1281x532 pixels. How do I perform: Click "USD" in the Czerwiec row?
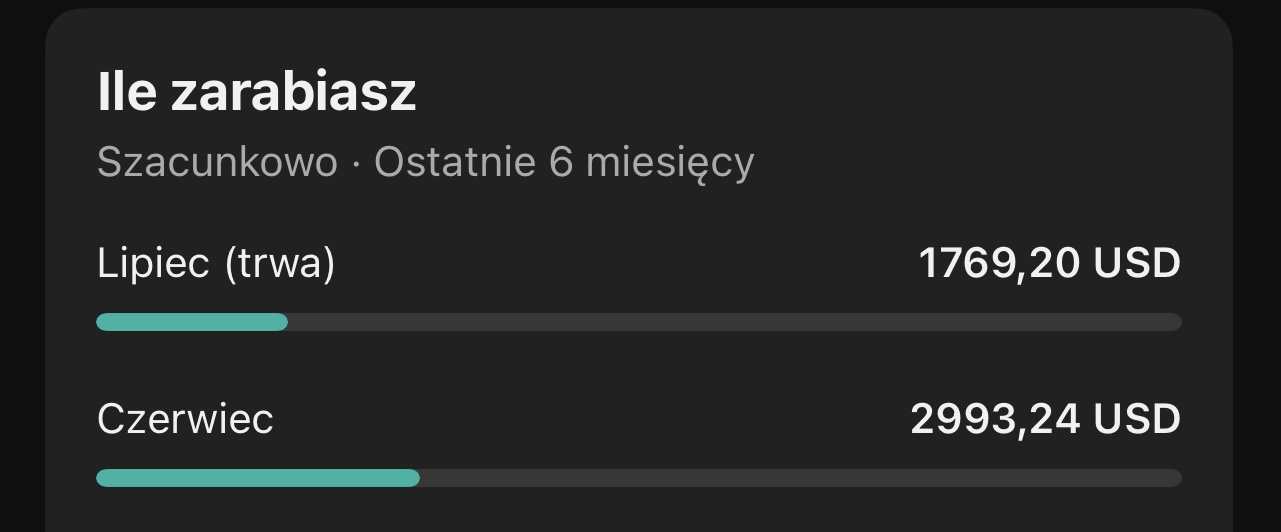click(1137, 419)
